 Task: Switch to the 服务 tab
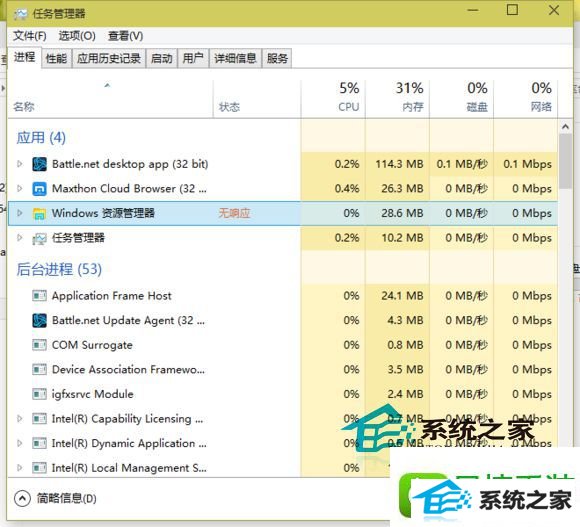tap(277, 58)
